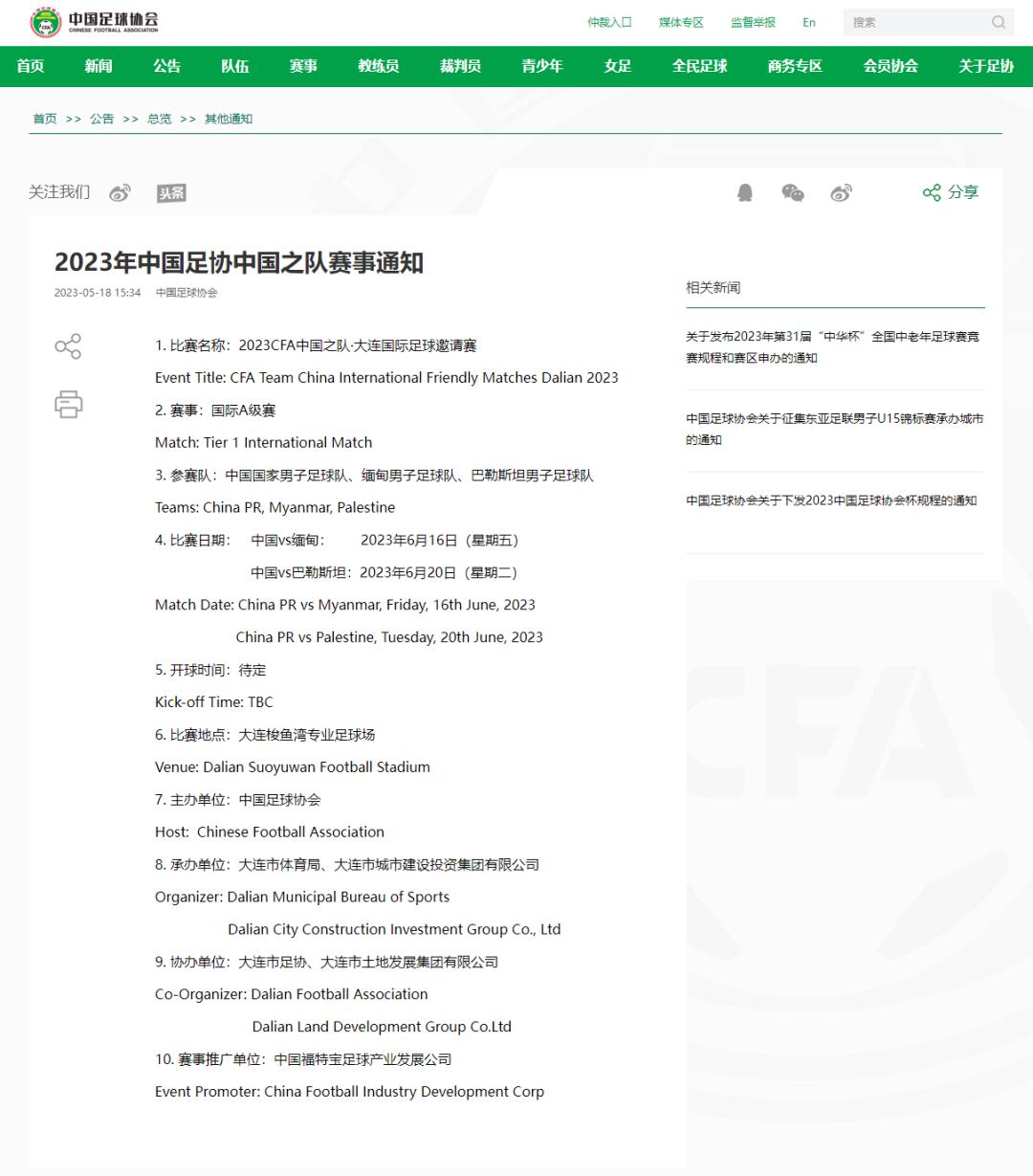
Task: Open the Toutiao (头条) follow icon
Action: tap(172, 192)
